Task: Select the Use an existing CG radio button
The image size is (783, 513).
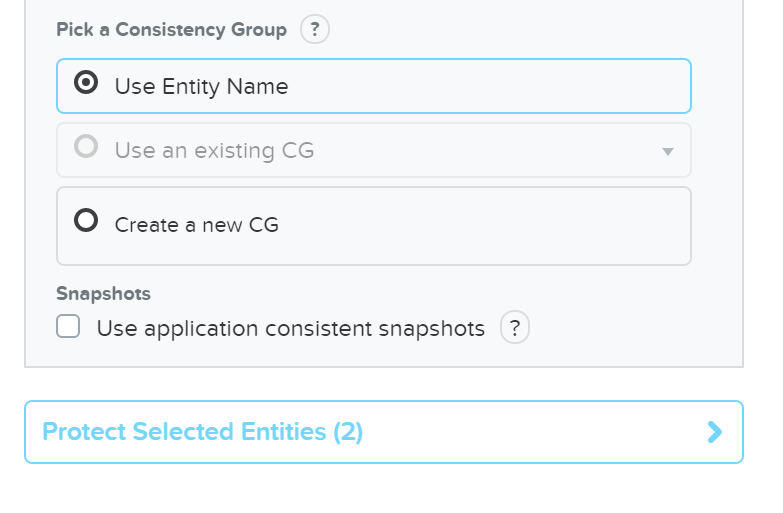Action: (87, 148)
